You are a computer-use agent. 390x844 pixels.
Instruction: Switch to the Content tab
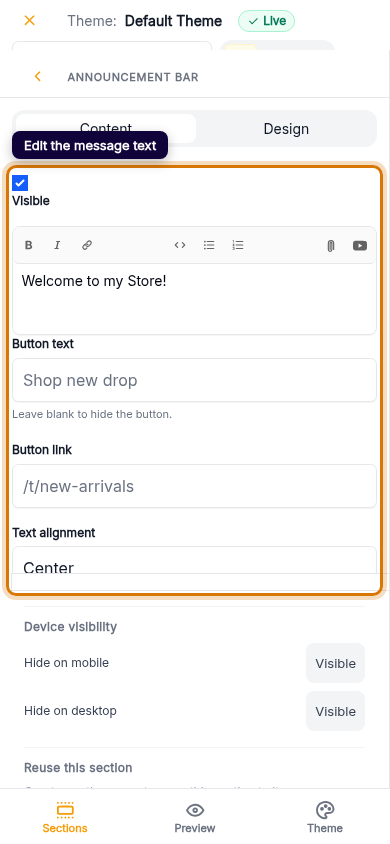click(106, 129)
